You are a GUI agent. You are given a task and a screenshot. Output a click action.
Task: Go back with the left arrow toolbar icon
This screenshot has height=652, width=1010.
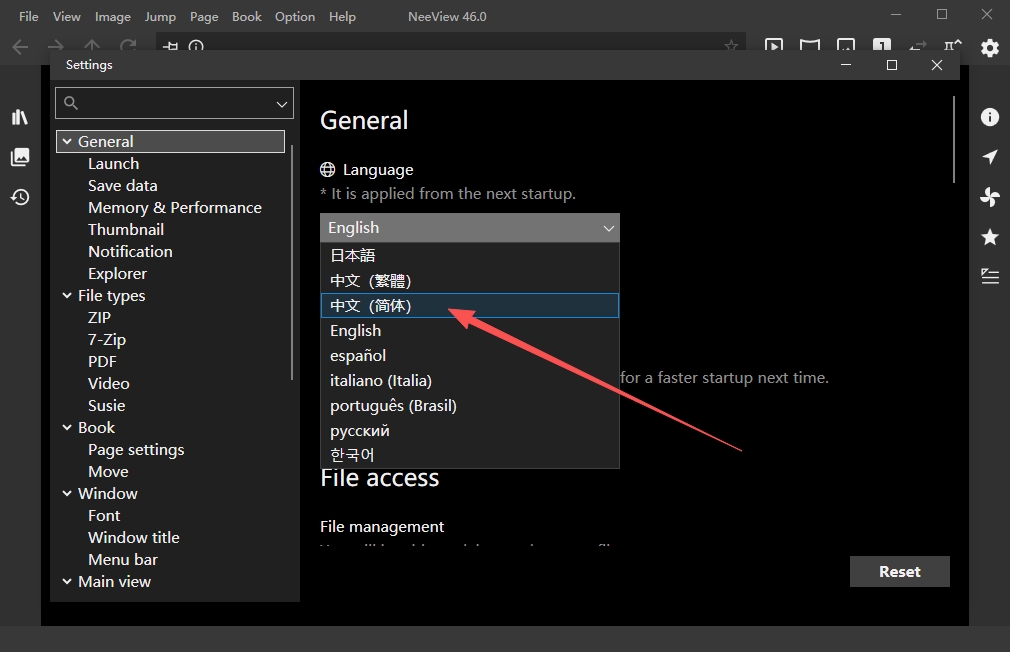[20, 46]
